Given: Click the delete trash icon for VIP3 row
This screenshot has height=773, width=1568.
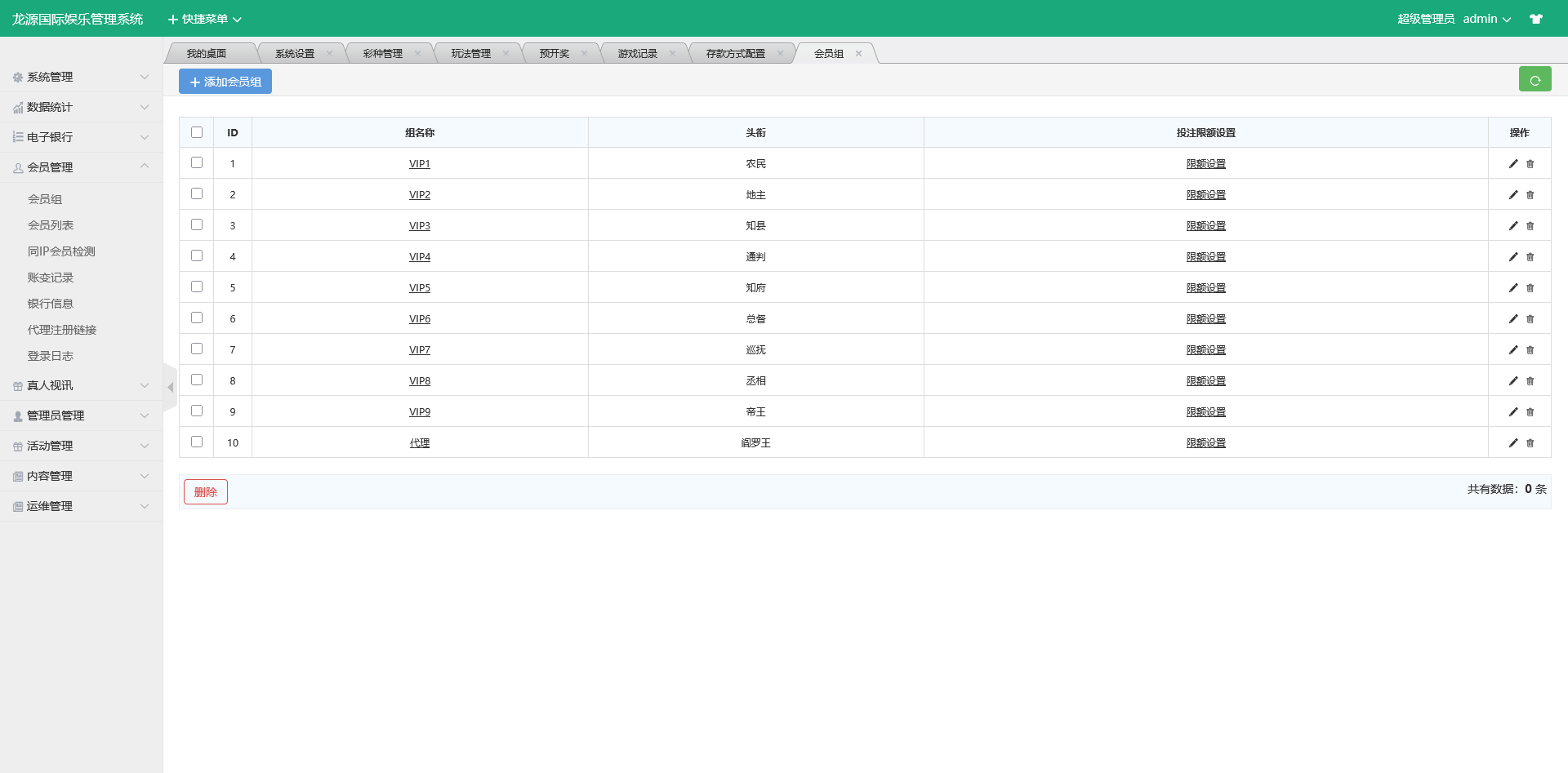Looking at the screenshot, I should (x=1530, y=226).
